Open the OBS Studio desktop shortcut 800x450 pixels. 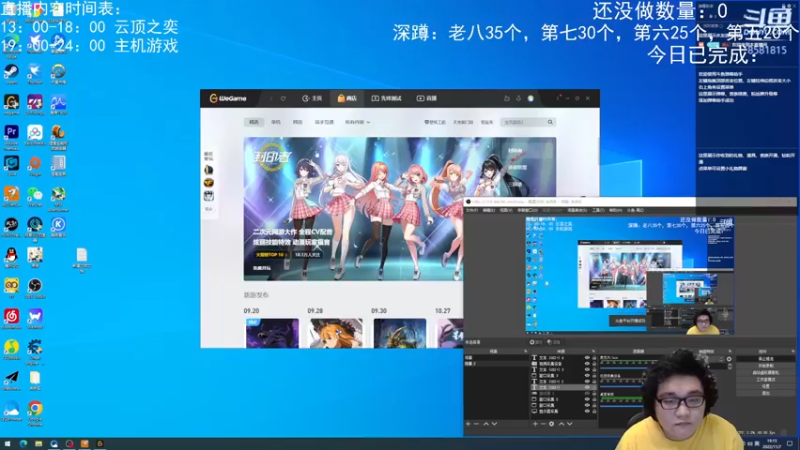click(35, 285)
